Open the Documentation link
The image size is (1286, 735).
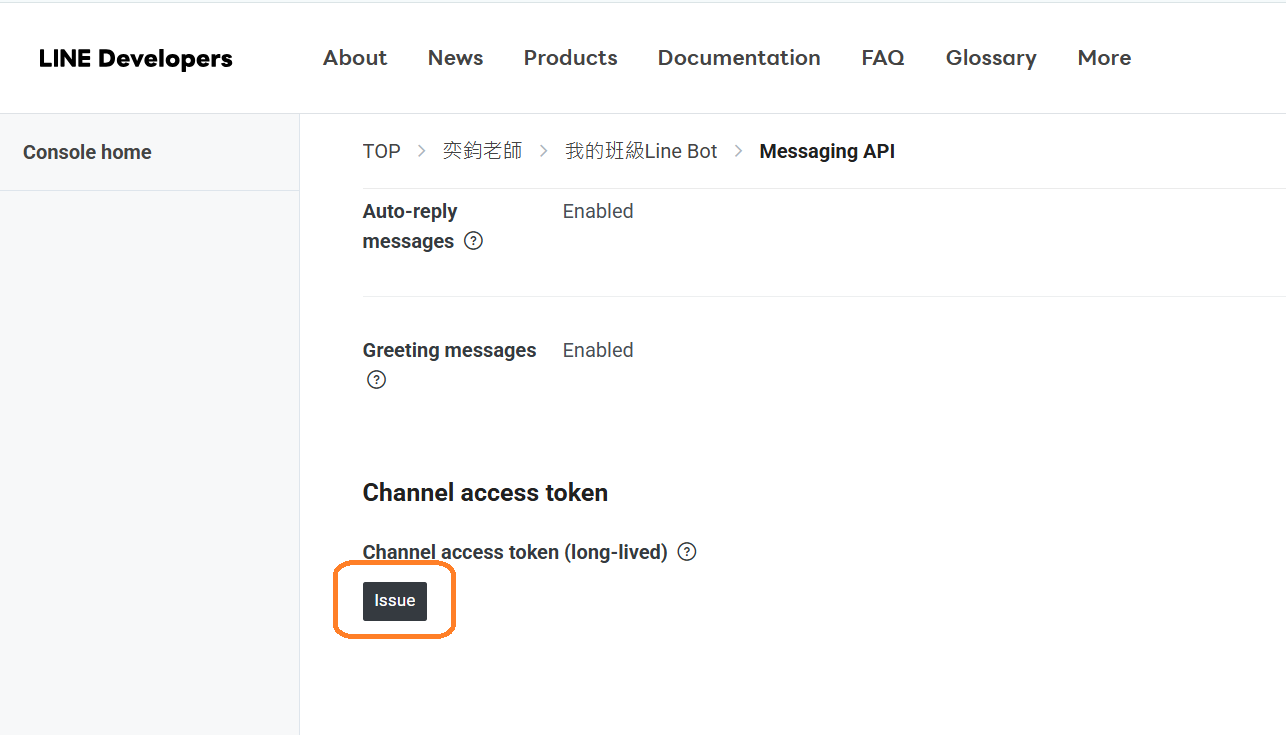[739, 58]
